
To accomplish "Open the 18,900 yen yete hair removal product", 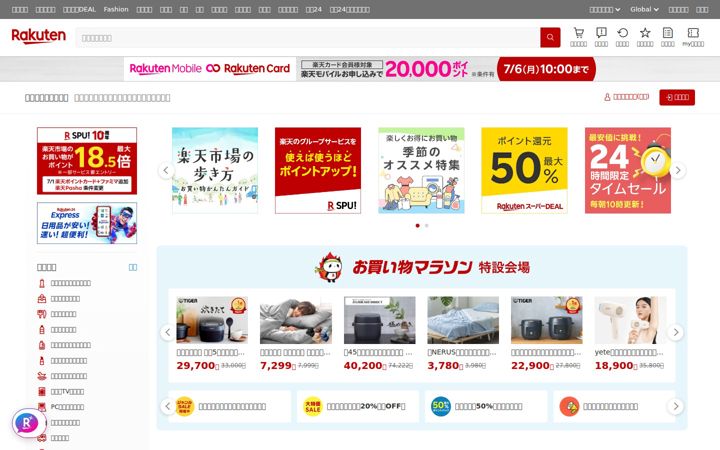I will pyautogui.click(x=630, y=334).
